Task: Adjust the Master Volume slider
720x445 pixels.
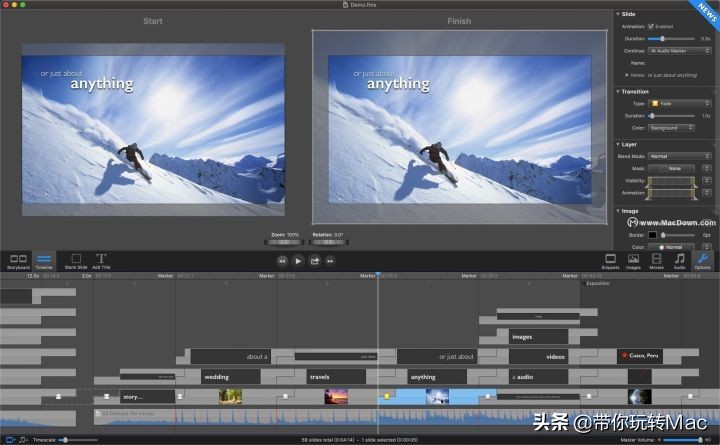Action: [684, 440]
